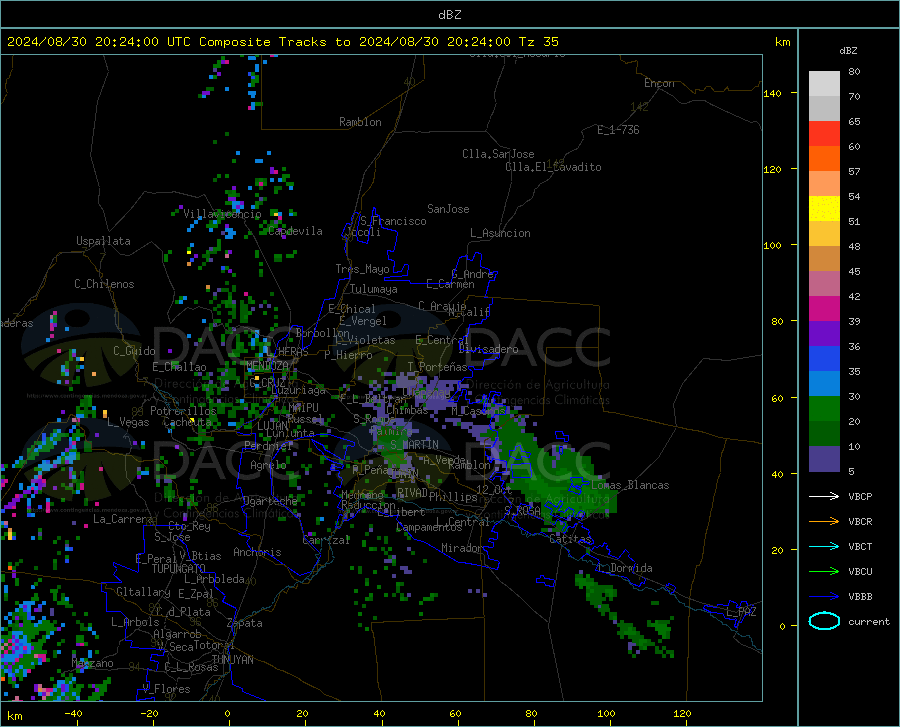Click the TUPUNGATO label on map

click(x=179, y=569)
